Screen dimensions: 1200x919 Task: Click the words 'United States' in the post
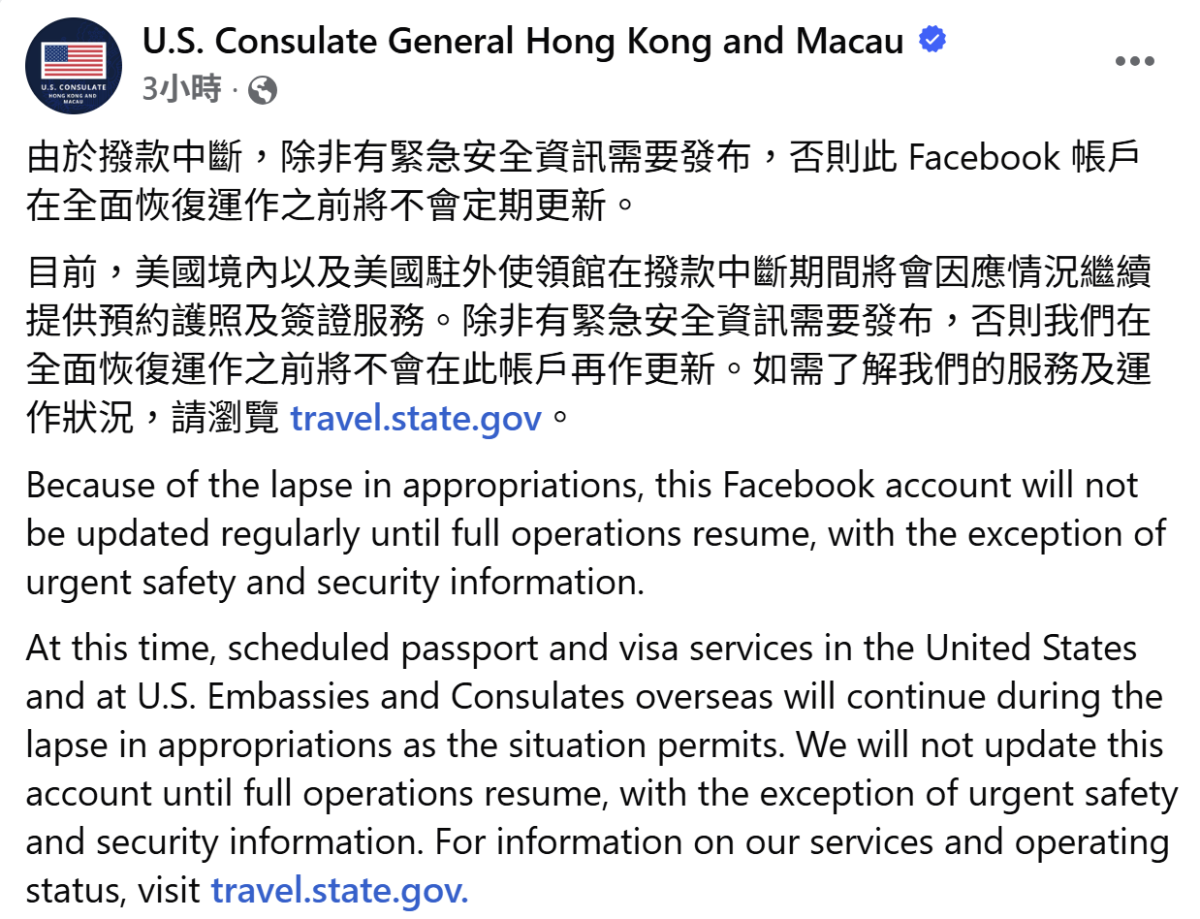(x=1030, y=648)
